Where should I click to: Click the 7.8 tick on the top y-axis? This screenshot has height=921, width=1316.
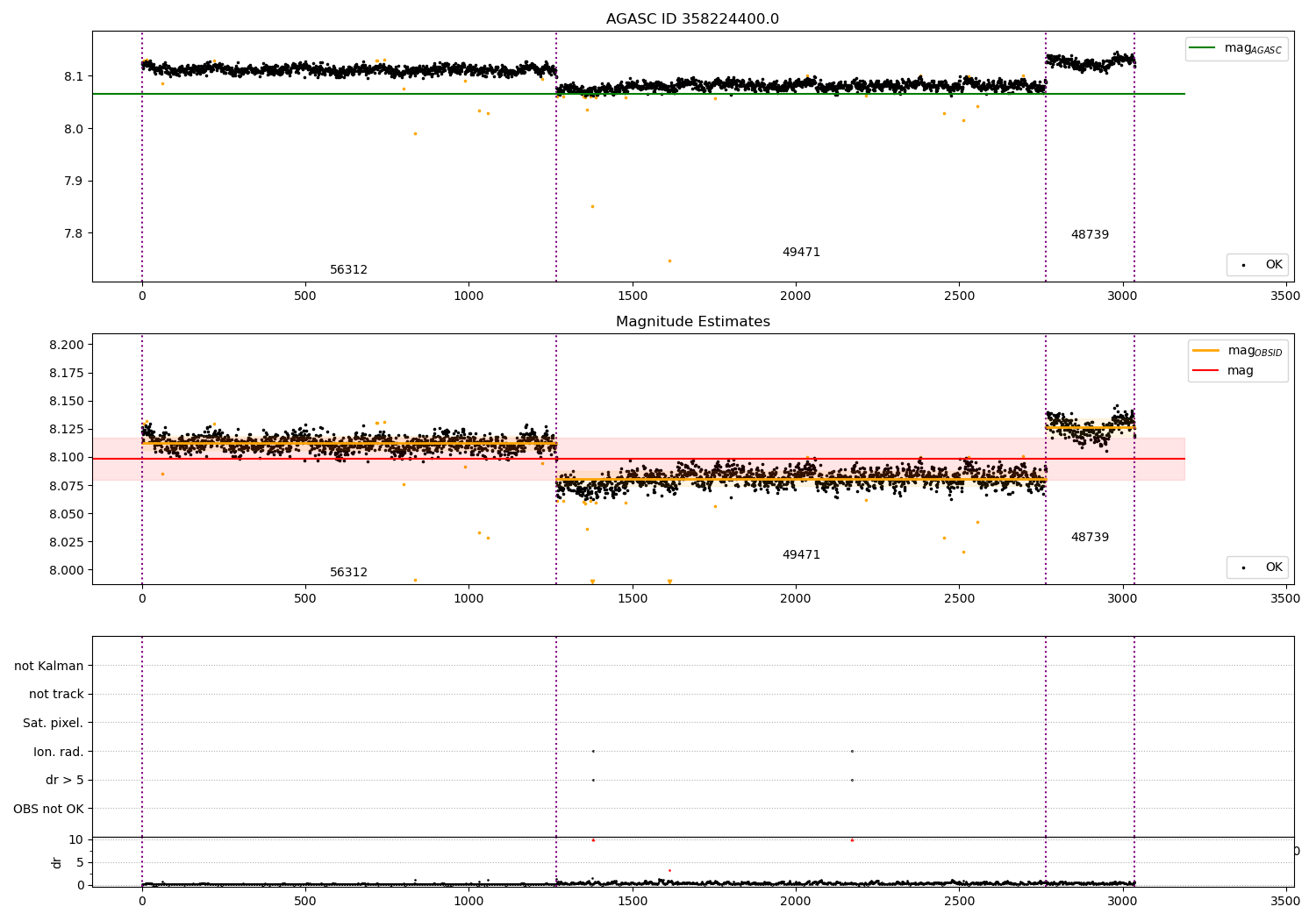74,234
